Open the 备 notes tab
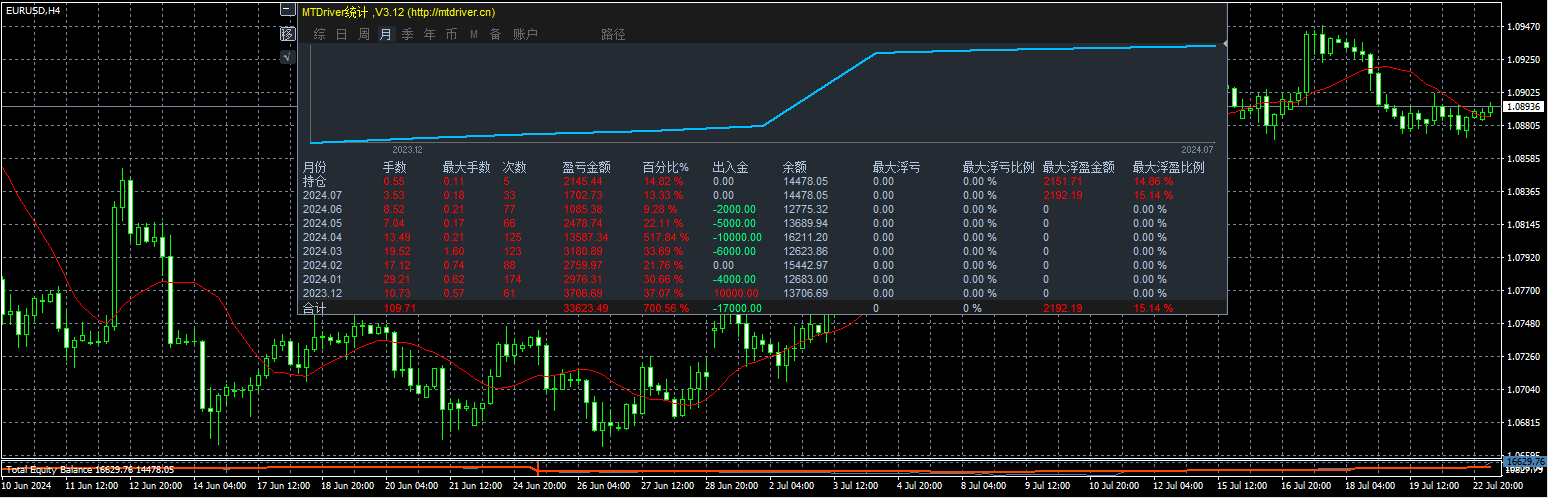Screen dimensions: 1548x498 pos(495,34)
